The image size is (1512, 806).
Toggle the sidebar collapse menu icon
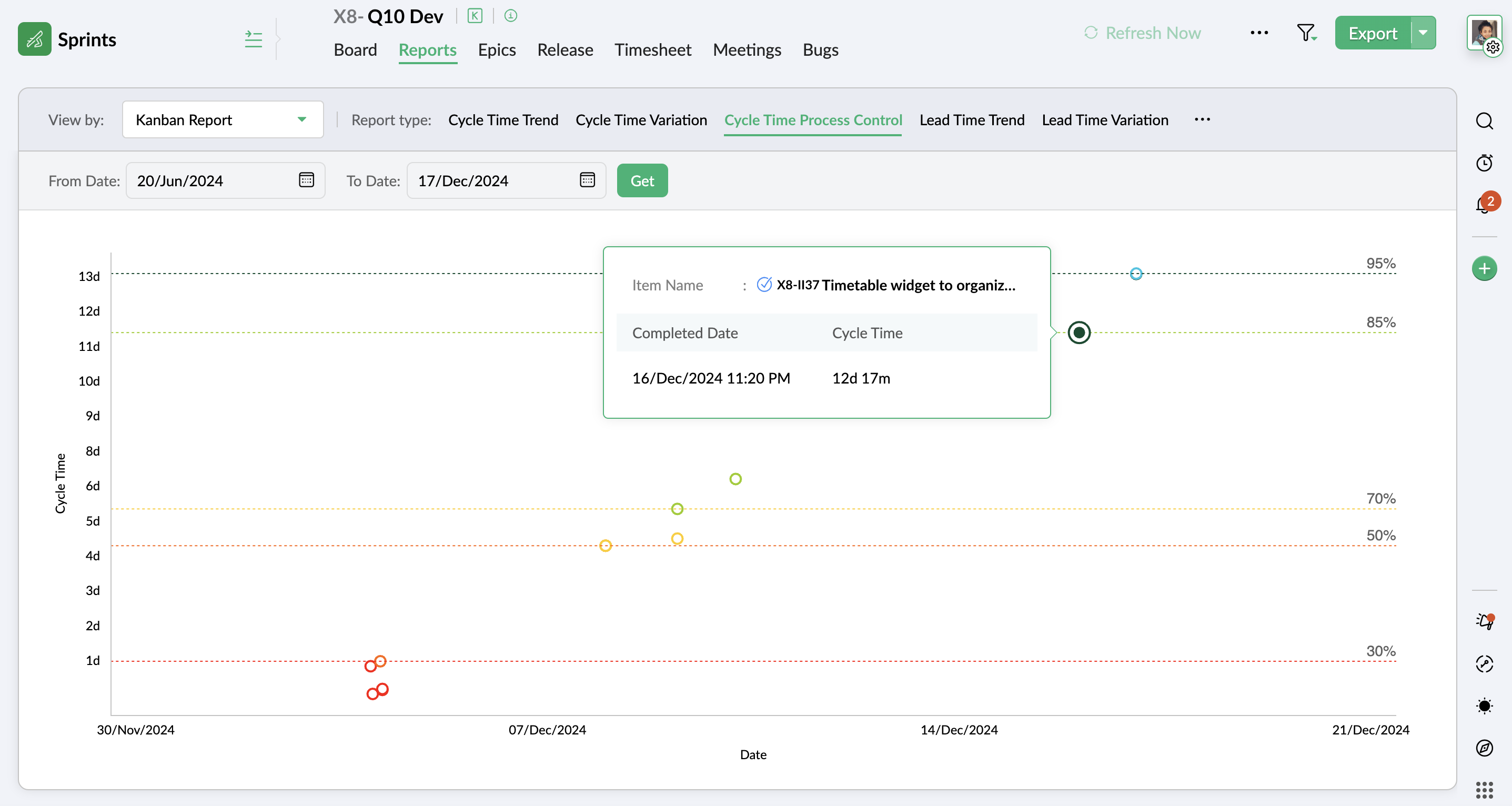[253, 39]
